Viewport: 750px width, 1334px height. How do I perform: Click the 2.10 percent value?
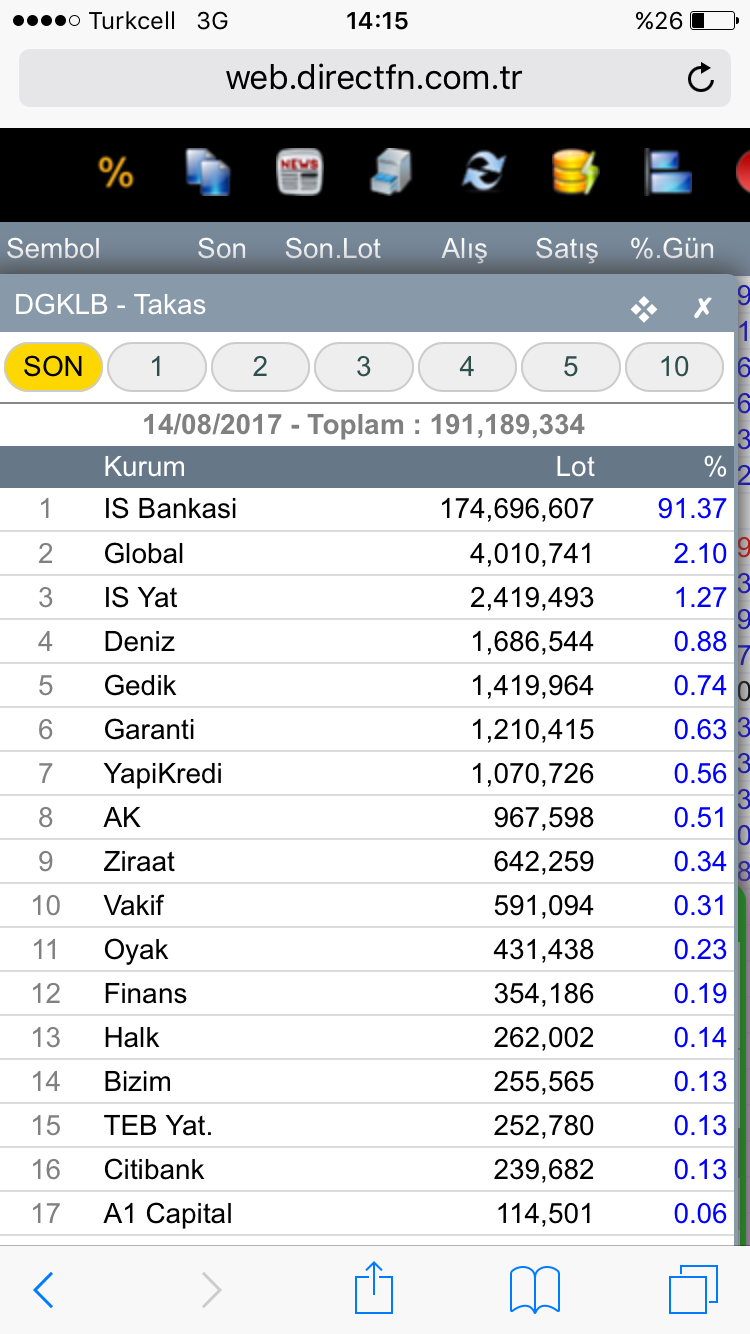click(700, 553)
